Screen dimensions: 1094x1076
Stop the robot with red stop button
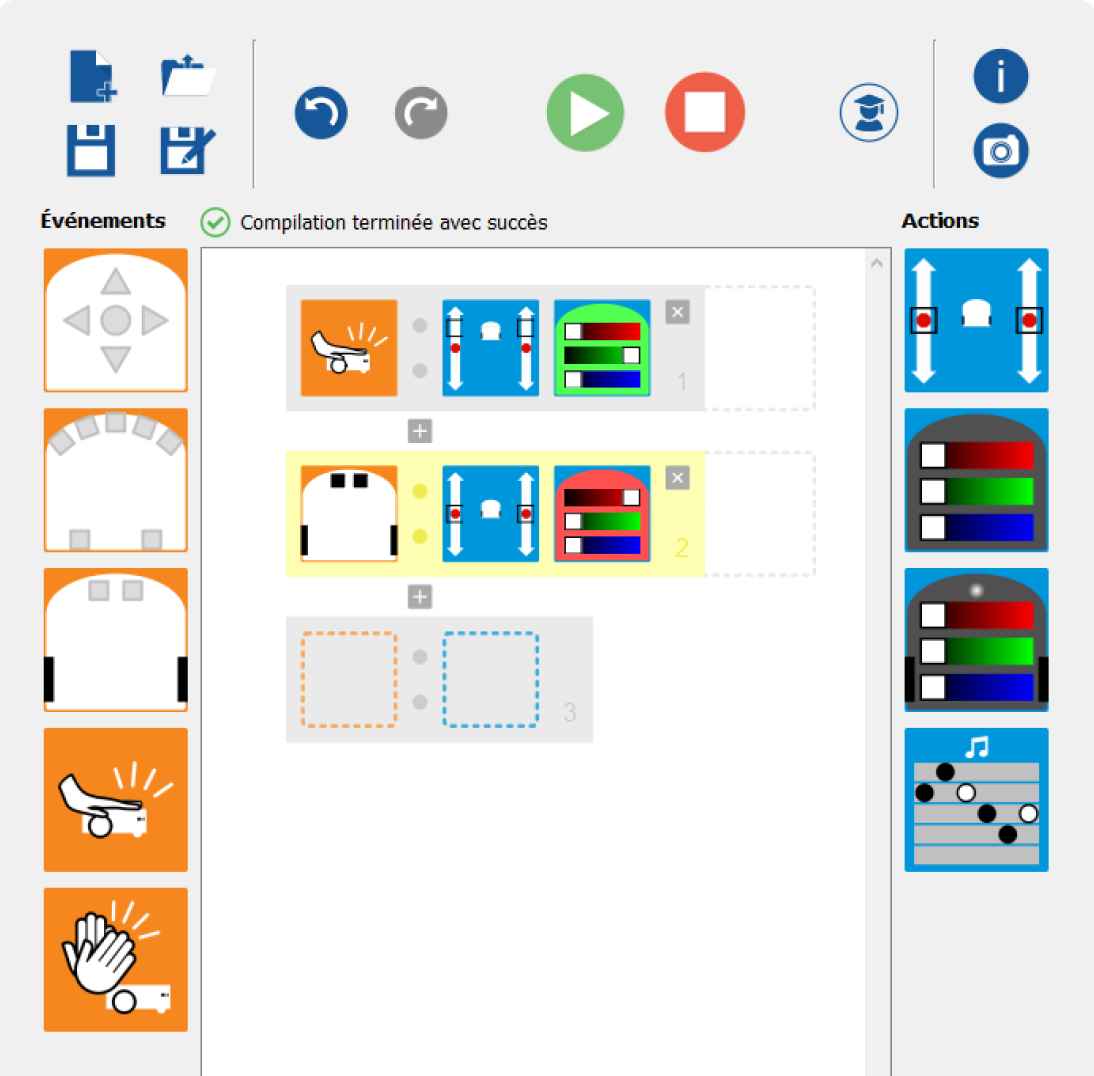pos(705,113)
